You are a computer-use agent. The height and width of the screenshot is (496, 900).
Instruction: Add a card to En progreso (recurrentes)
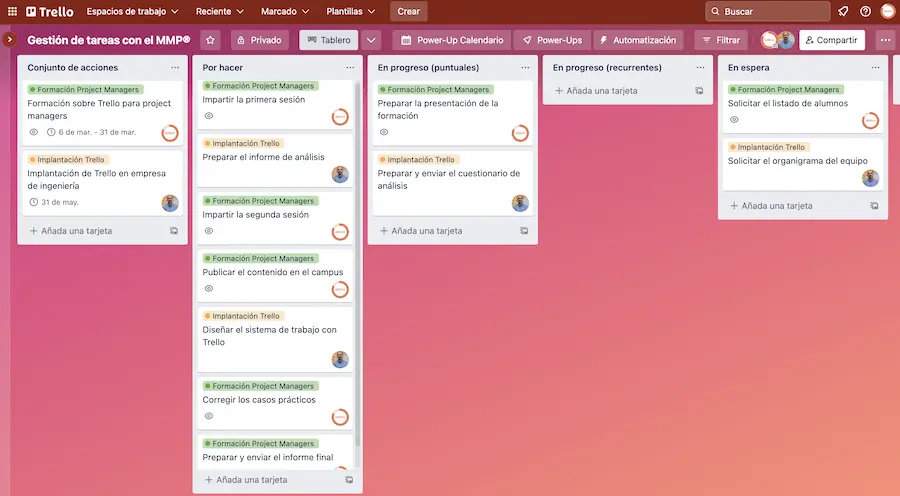596,91
